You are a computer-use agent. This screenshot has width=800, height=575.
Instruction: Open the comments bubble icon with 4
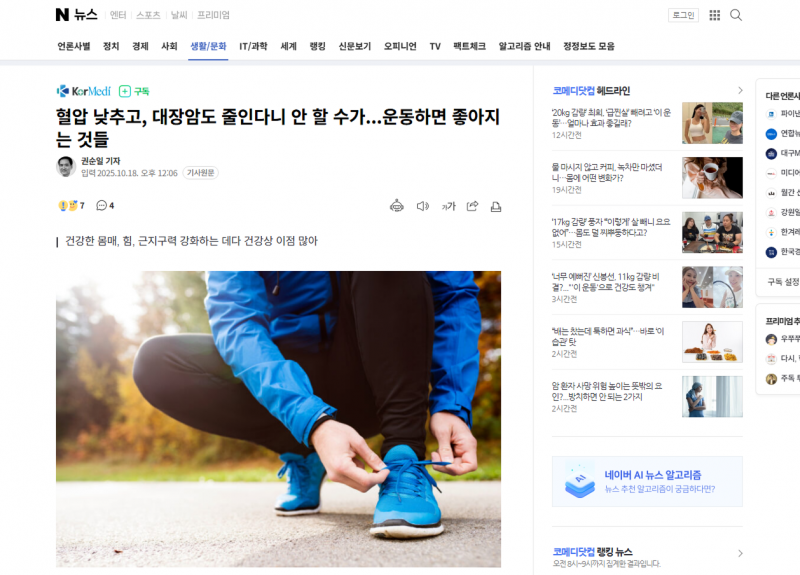105,206
